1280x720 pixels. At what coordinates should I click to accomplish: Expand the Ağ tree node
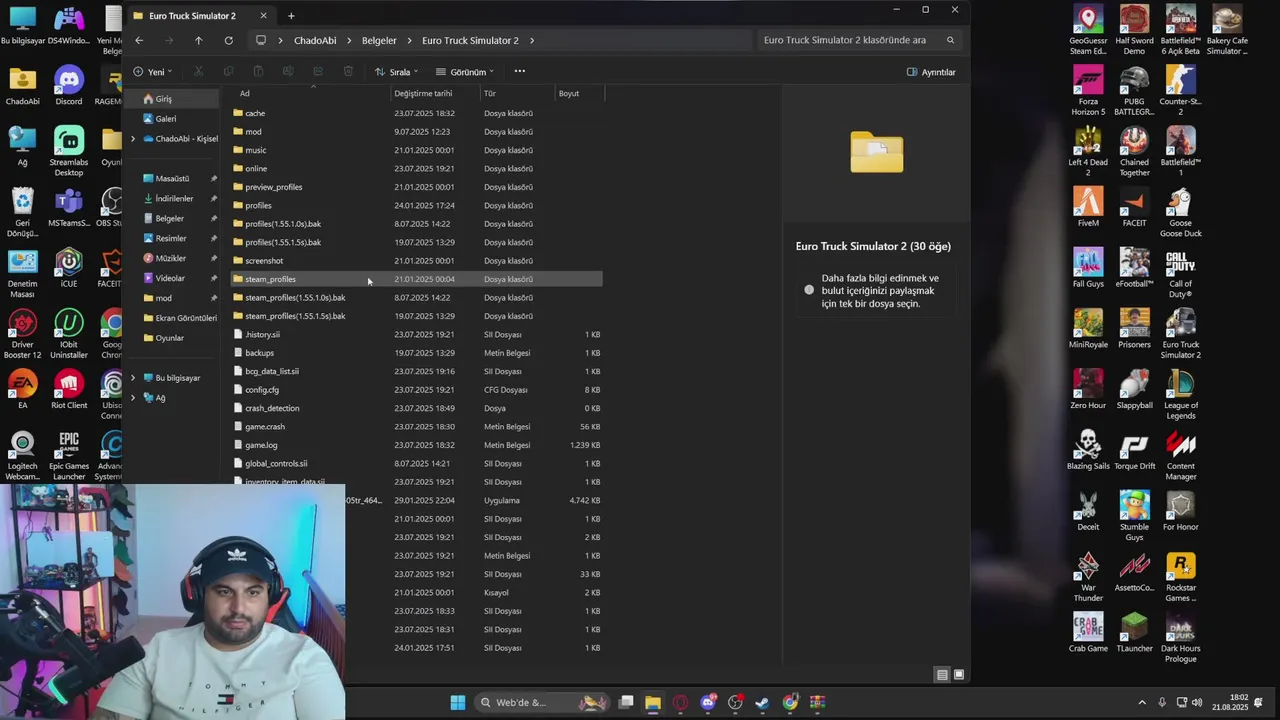pos(133,398)
